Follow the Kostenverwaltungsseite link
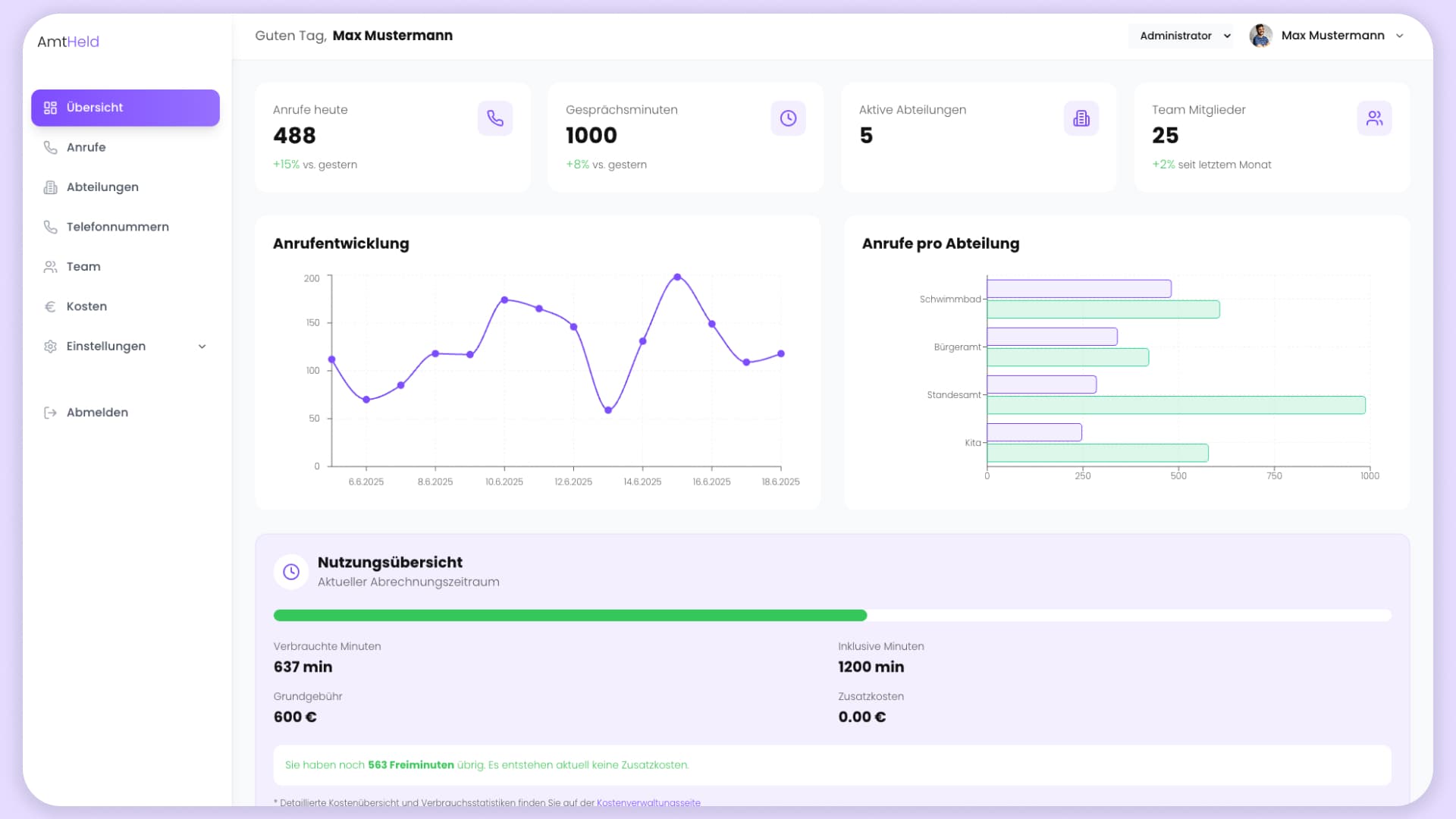The height and width of the screenshot is (819, 1456). point(648,802)
